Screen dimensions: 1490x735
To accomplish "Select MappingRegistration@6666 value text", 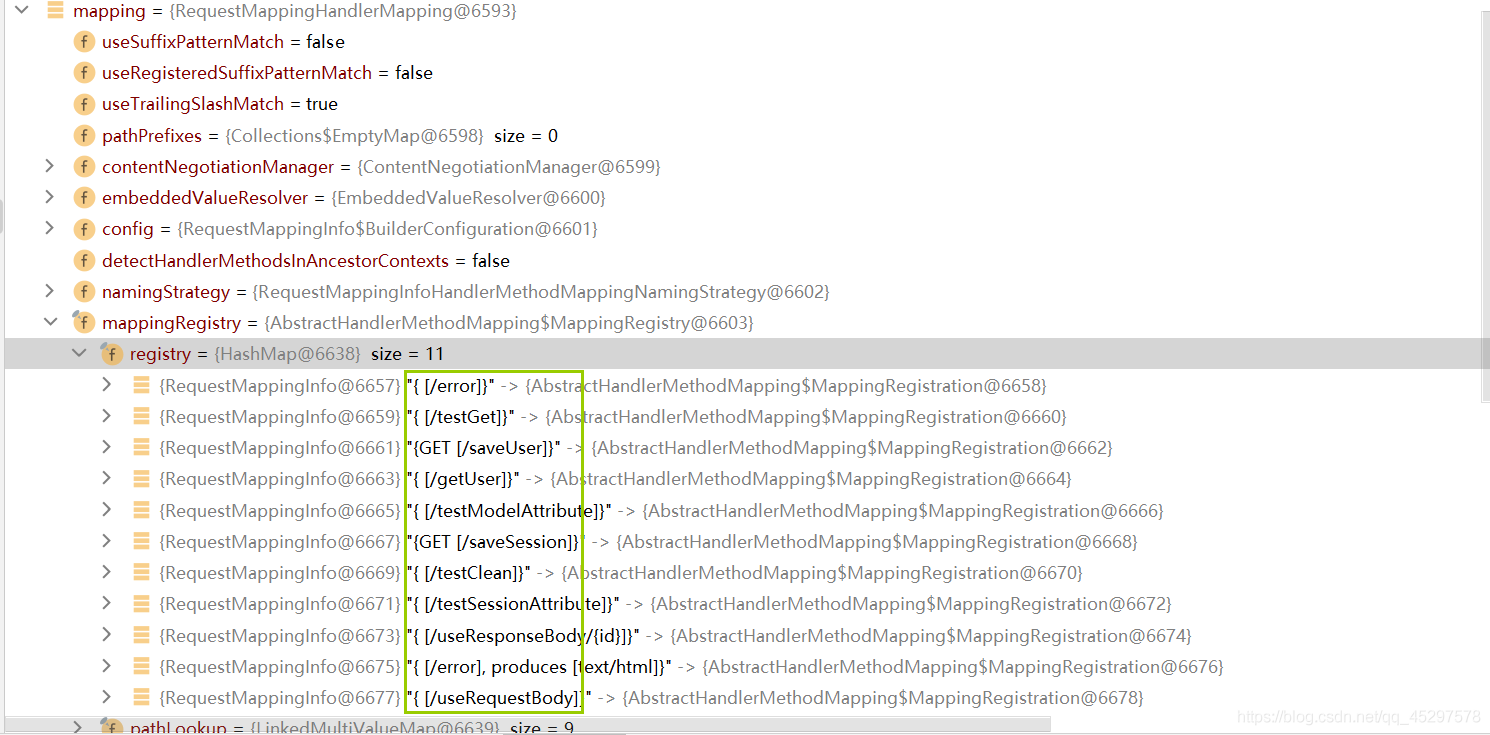I will tap(903, 510).
